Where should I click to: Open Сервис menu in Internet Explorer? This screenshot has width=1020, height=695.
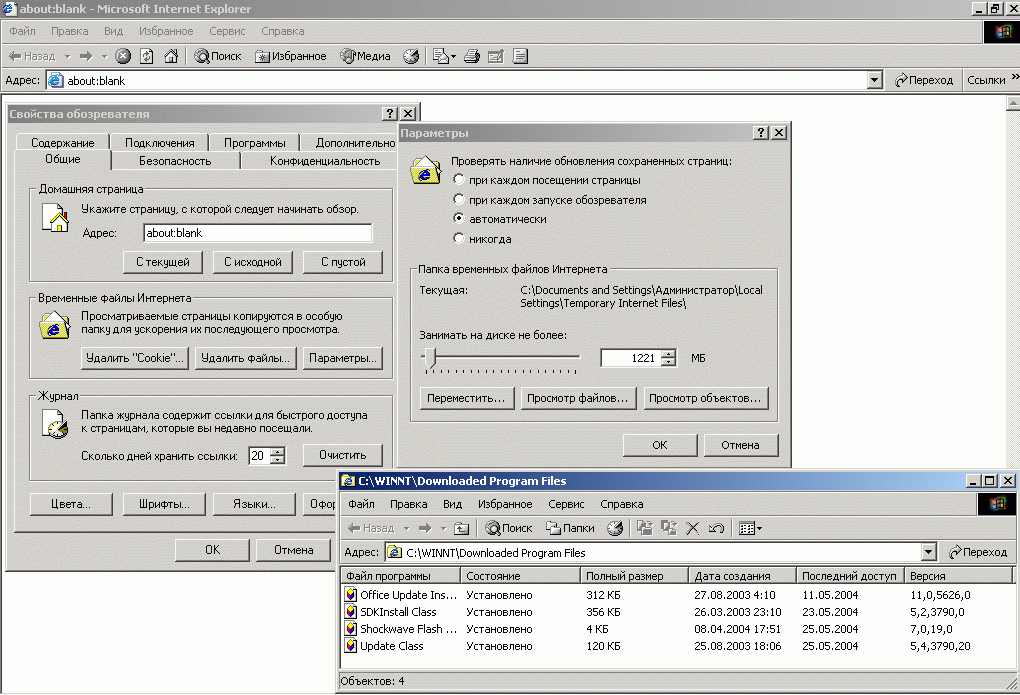click(x=227, y=31)
